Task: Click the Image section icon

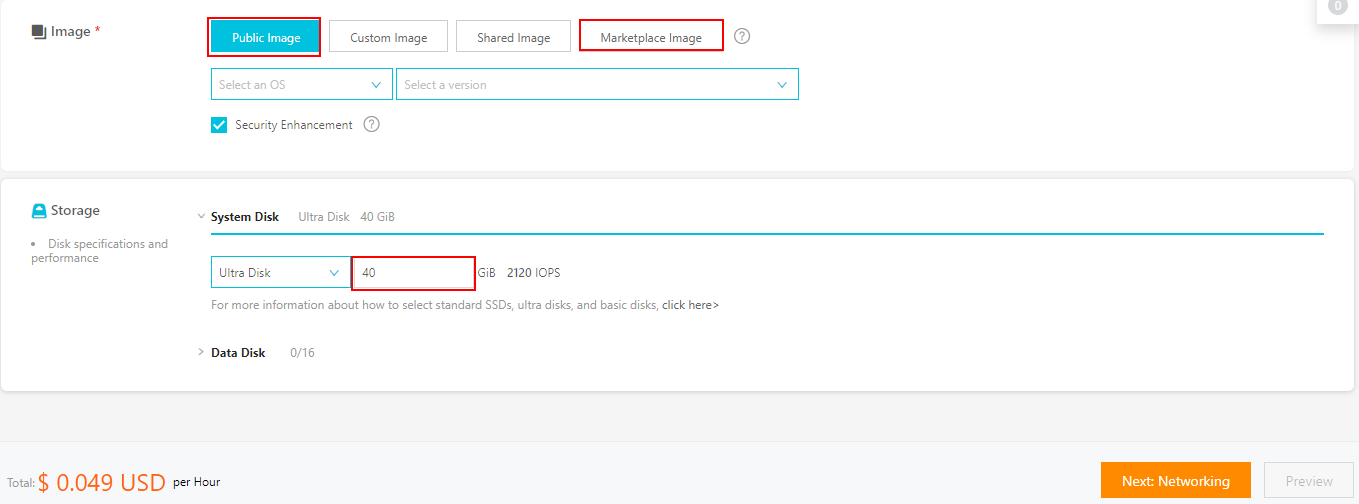Action: coord(39,31)
